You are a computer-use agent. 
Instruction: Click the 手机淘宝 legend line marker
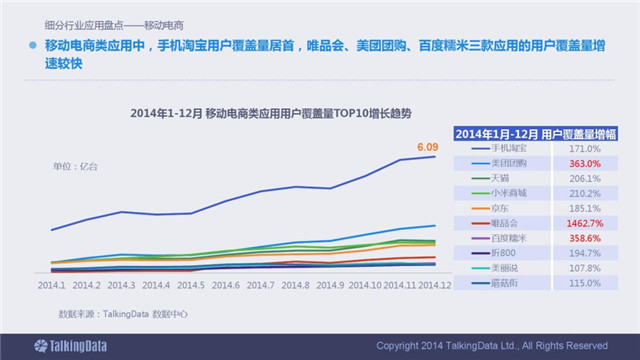[480, 149]
